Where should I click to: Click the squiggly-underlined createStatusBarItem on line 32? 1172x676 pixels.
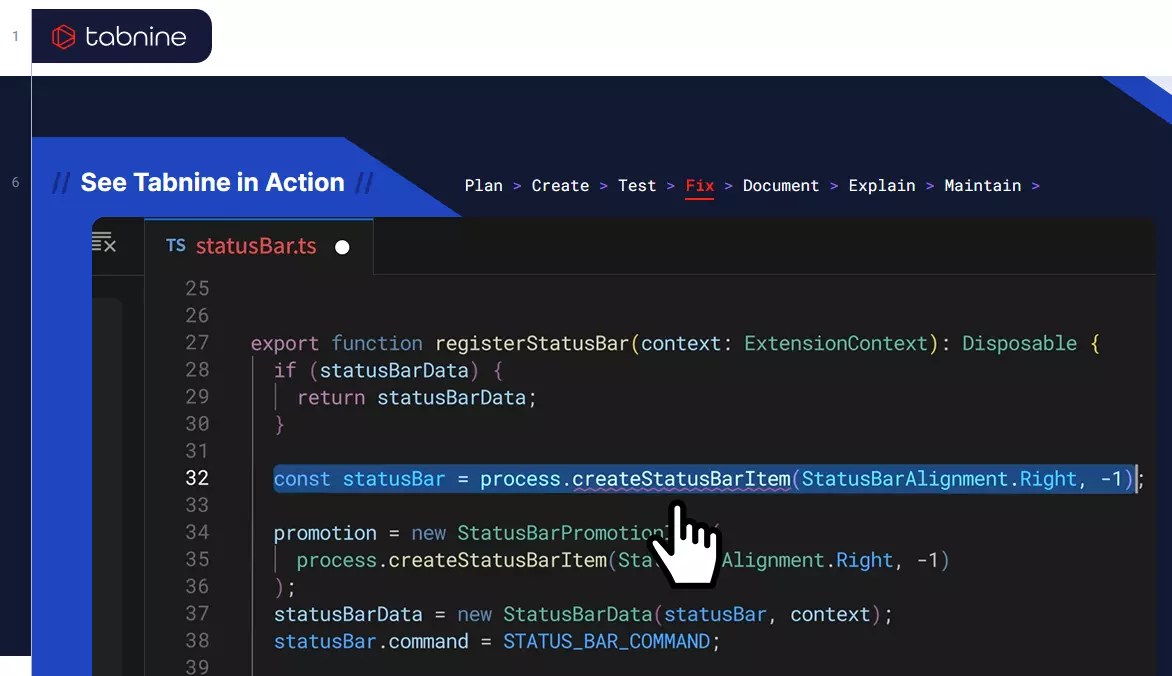[x=681, y=479]
